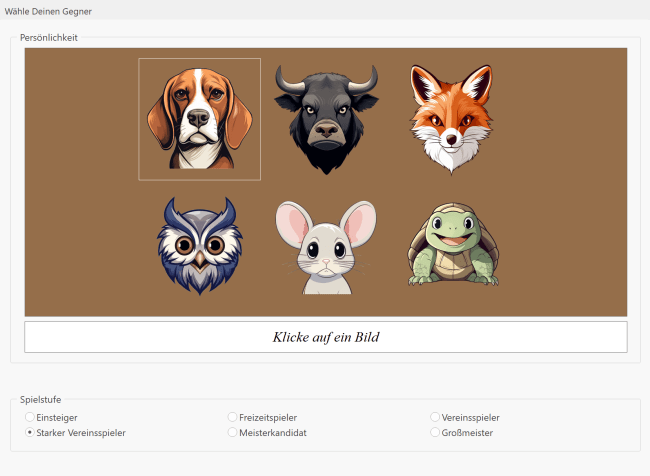
Task: Pick the red fox opponent image
Action: click(x=451, y=119)
